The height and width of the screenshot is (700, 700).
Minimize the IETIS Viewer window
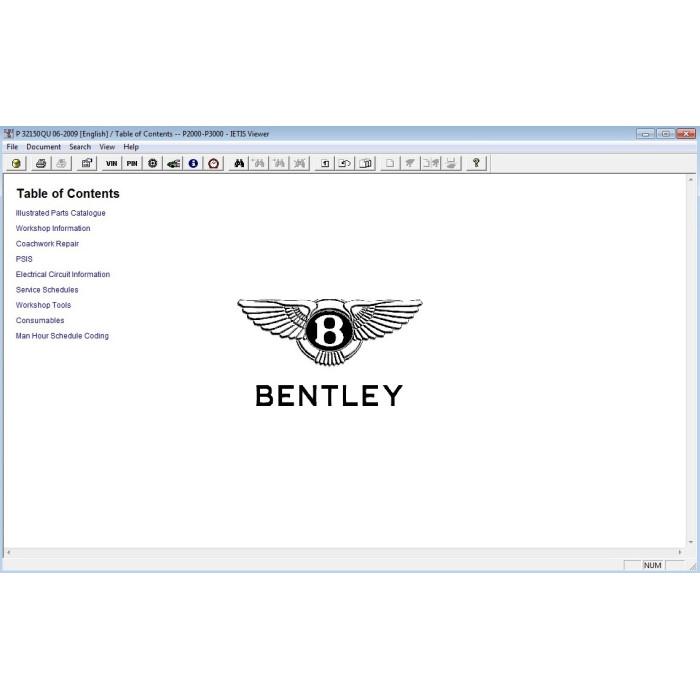click(x=646, y=133)
